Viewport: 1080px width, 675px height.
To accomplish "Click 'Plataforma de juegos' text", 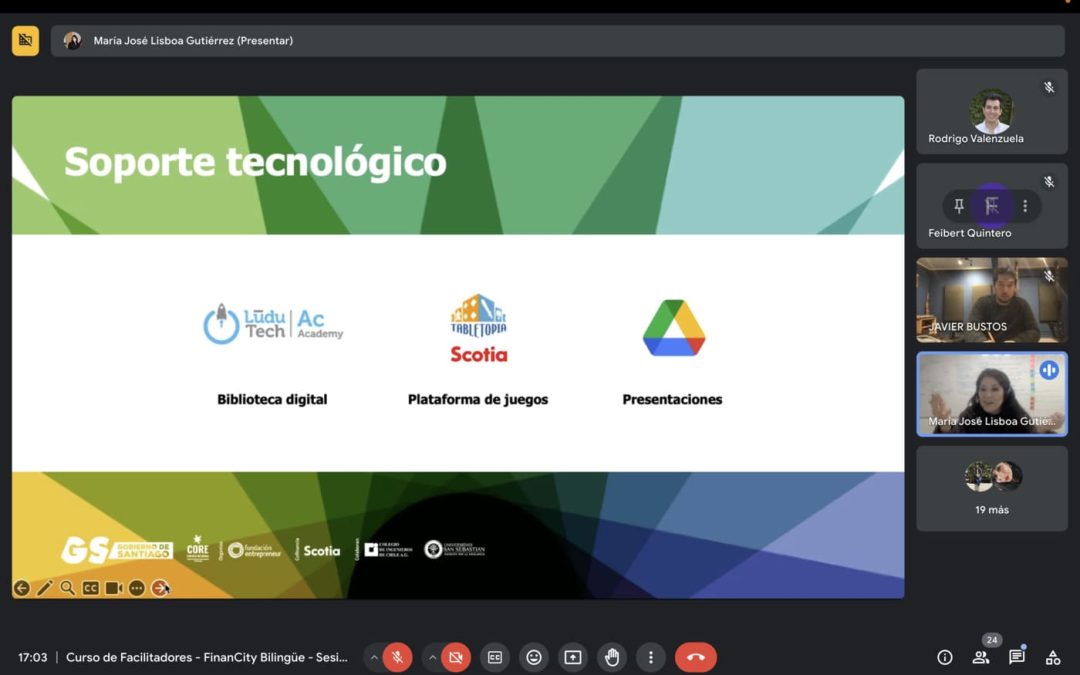I will 478,399.
